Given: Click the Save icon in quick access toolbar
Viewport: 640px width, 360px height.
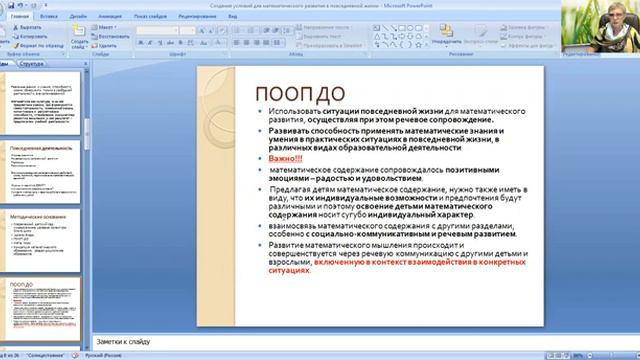Looking at the screenshot, I should tap(11, 6).
